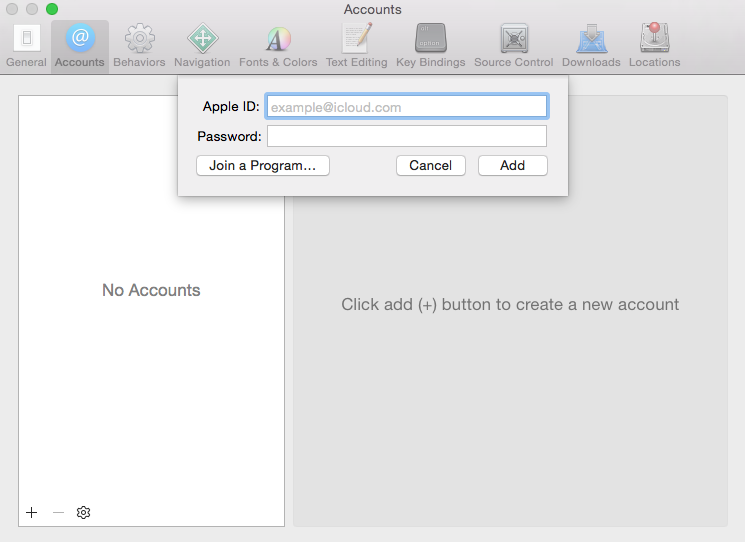Select the Accounts preferences tab
This screenshot has height=542, width=745.
coord(80,47)
